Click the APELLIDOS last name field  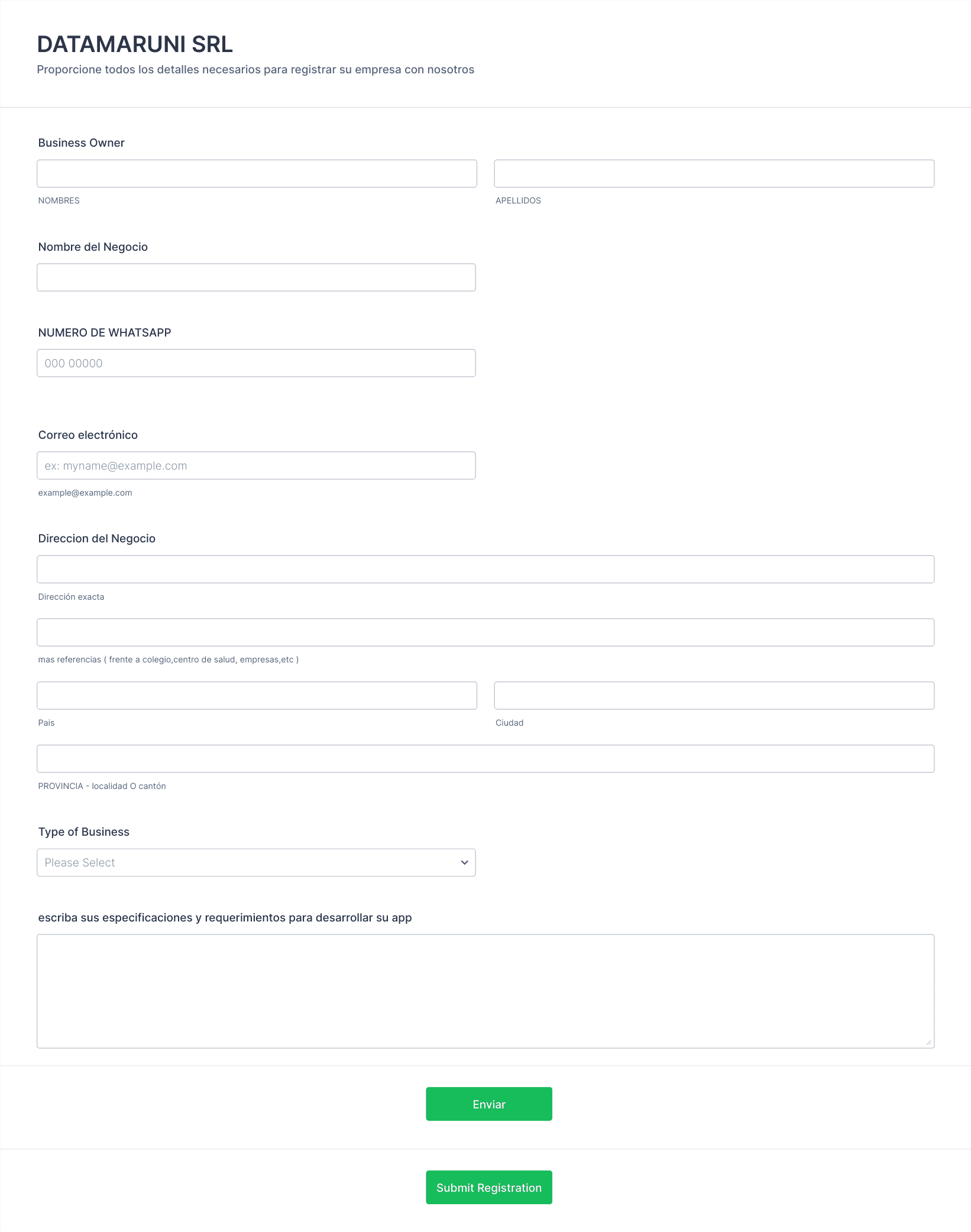714,173
